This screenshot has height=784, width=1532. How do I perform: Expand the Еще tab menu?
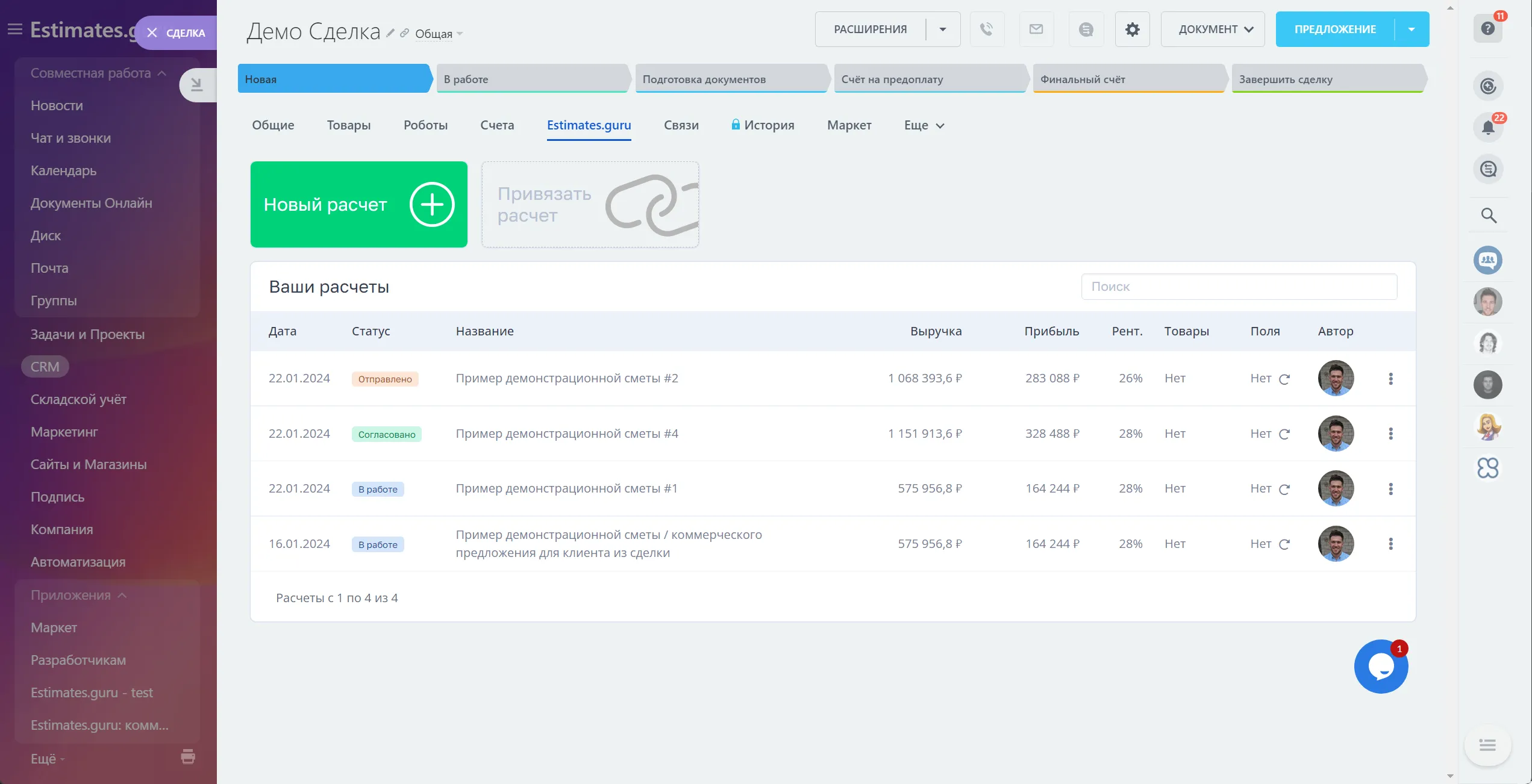[924, 125]
